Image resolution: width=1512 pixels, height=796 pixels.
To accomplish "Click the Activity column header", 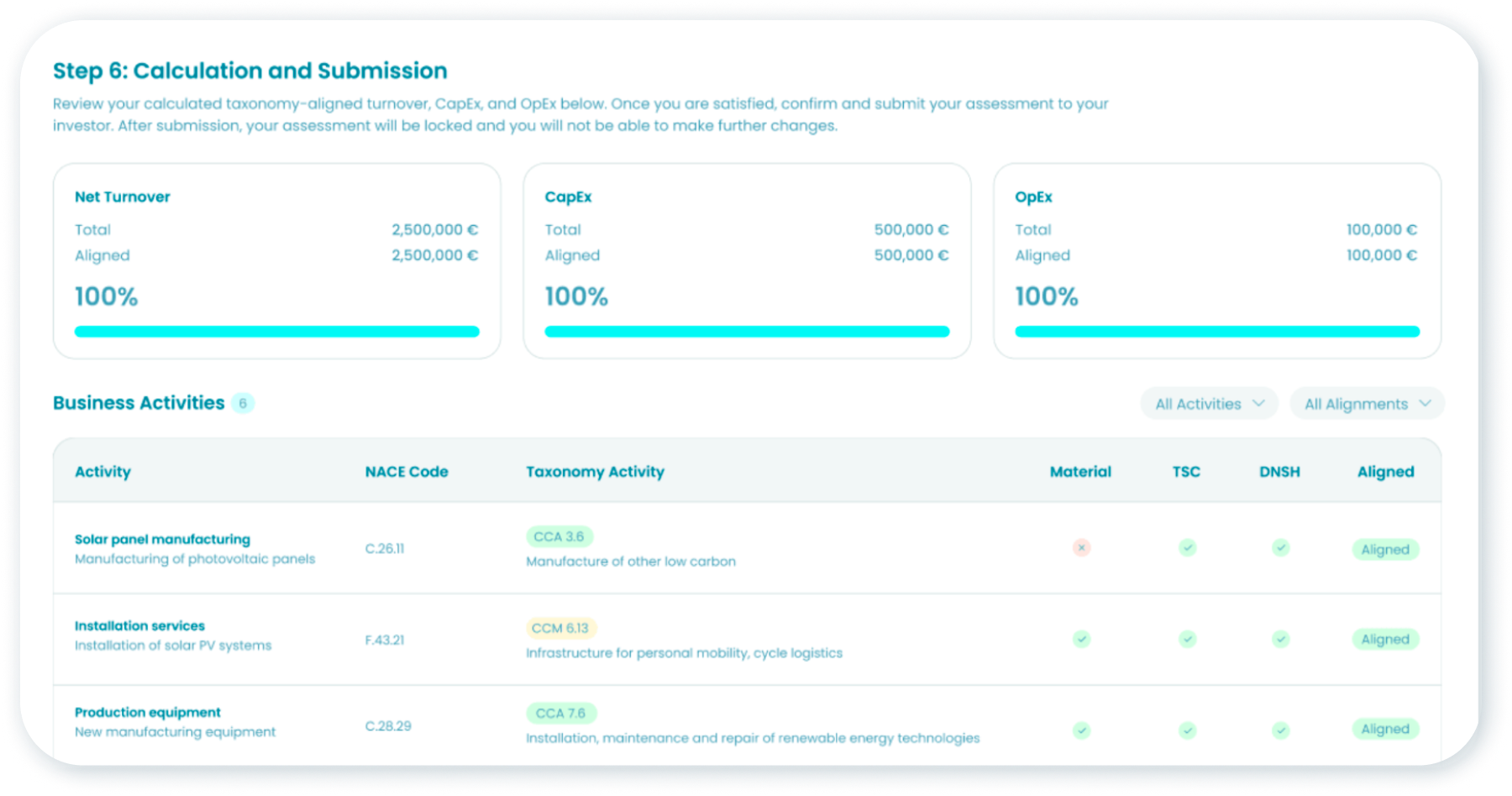I will click(x=102, y=472).
